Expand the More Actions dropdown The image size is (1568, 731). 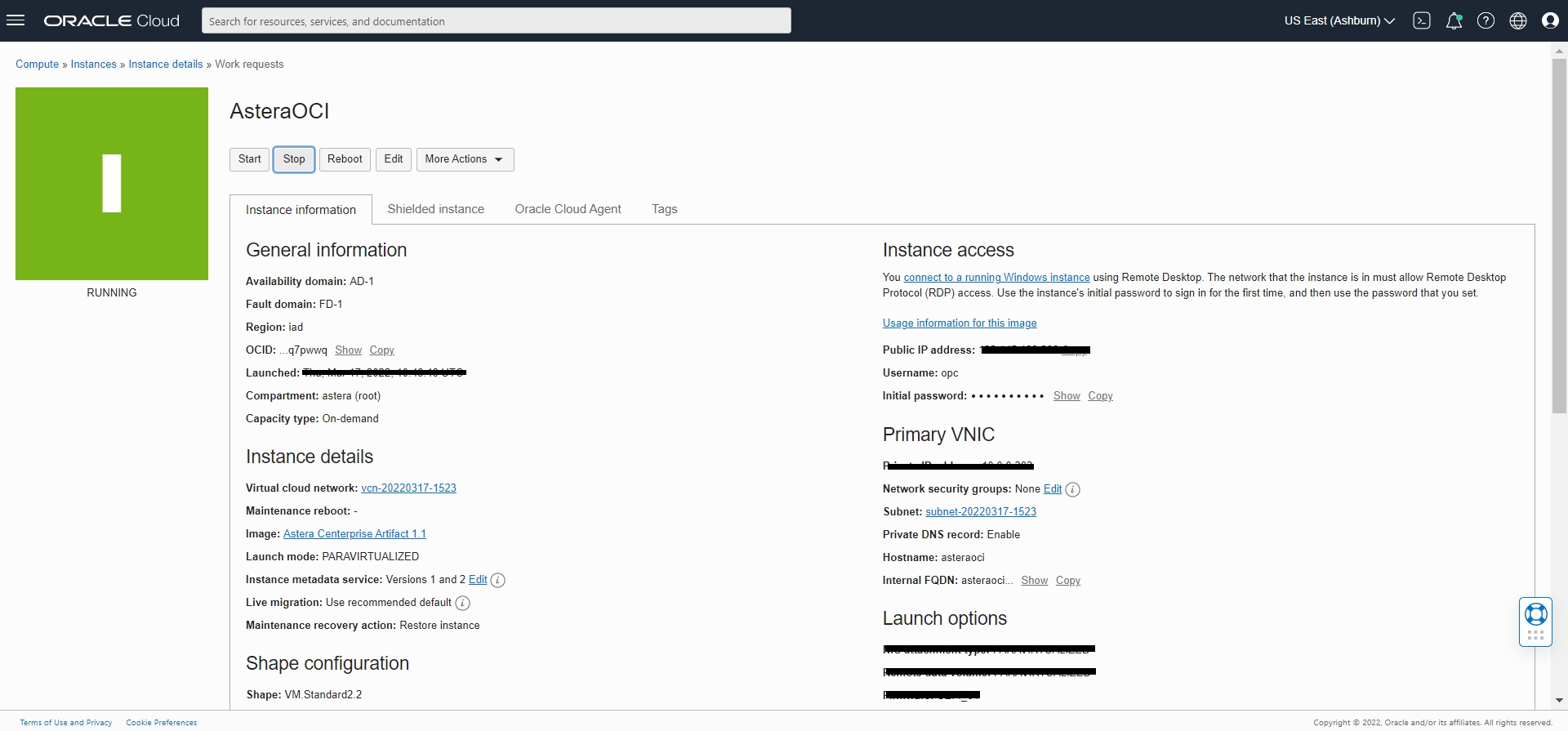pyautogui.click(x=465, y=159)
